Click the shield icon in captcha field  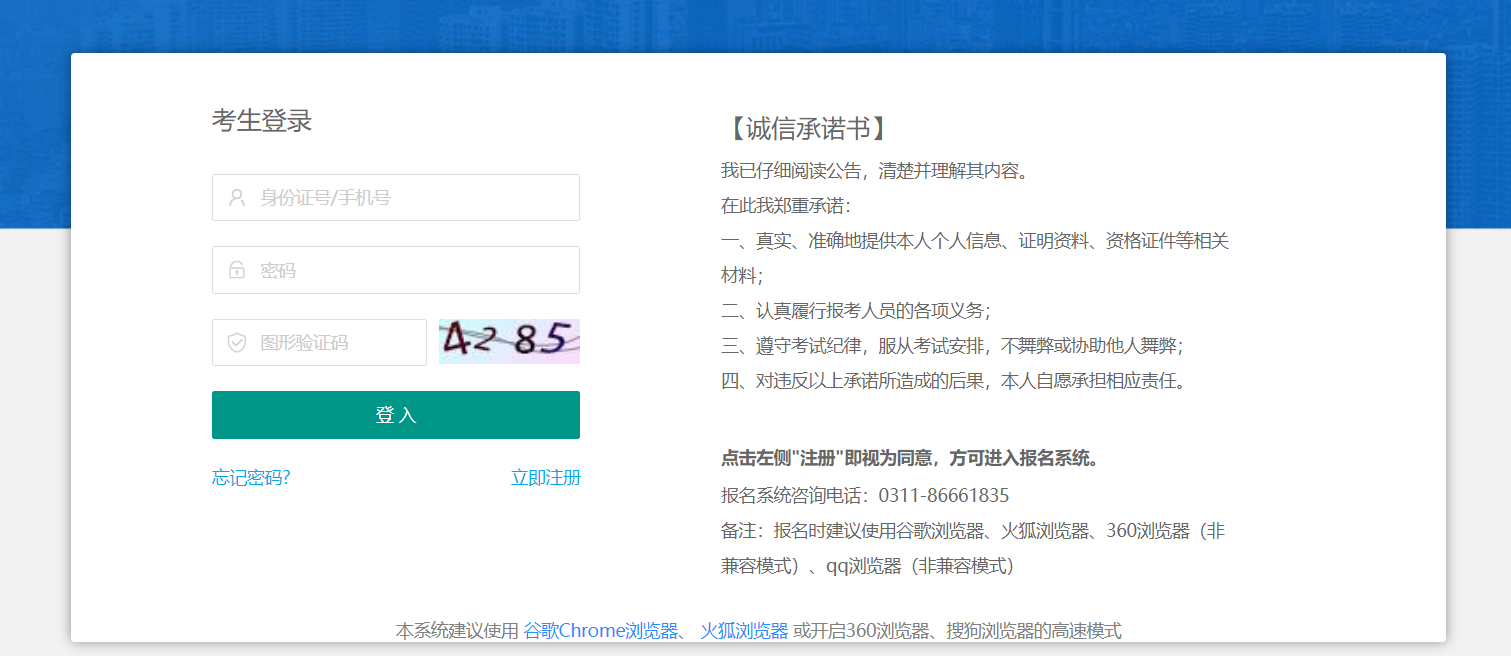(x=237, y=343)
